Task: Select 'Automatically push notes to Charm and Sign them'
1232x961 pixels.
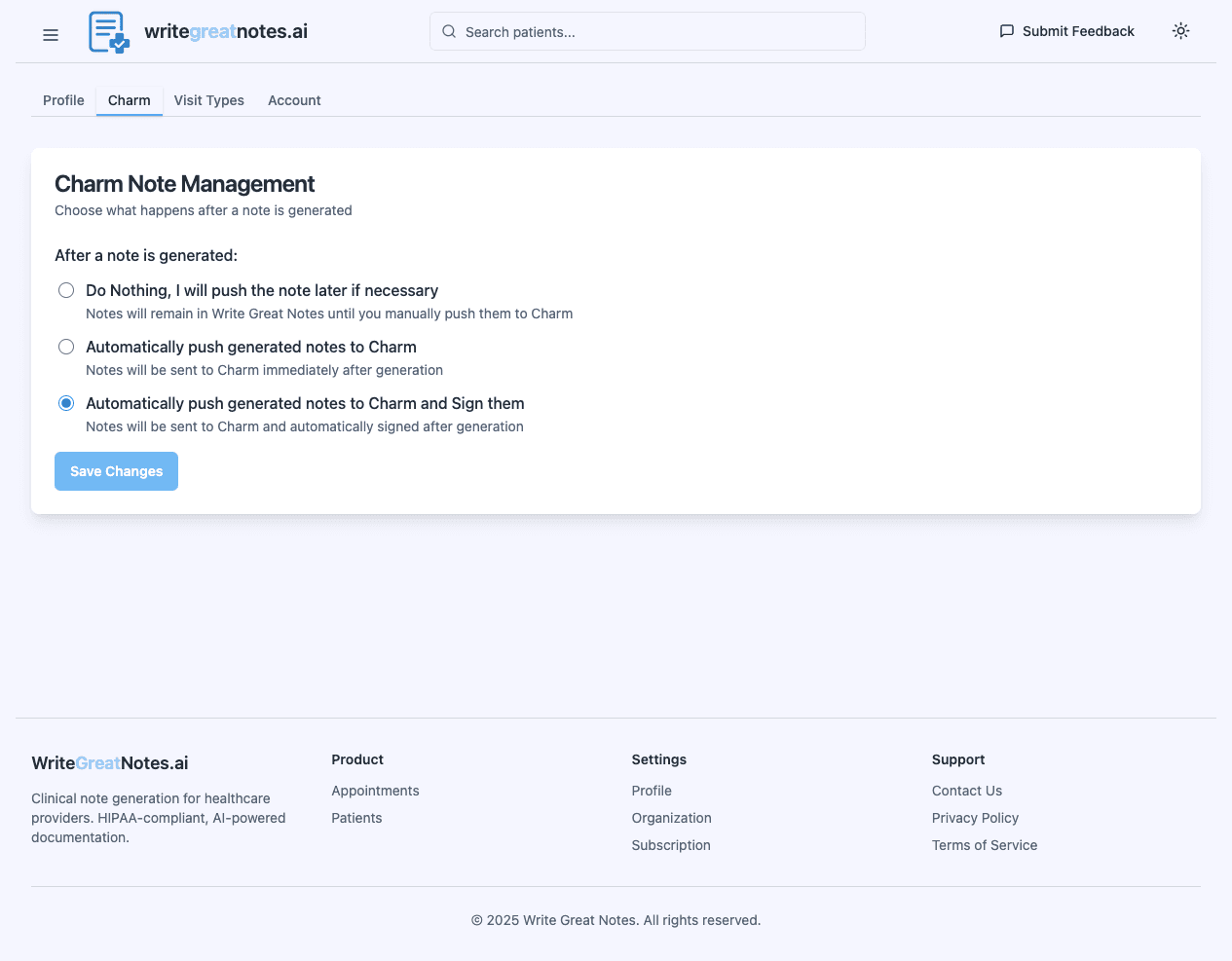Action: 65,402
